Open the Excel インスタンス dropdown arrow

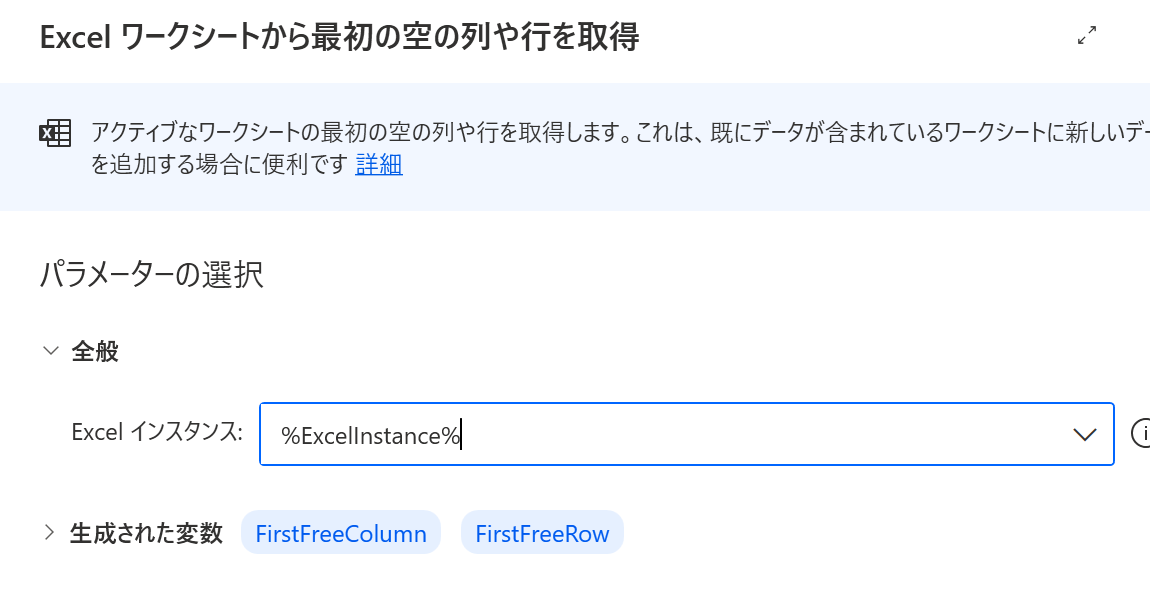(1084, 434)
